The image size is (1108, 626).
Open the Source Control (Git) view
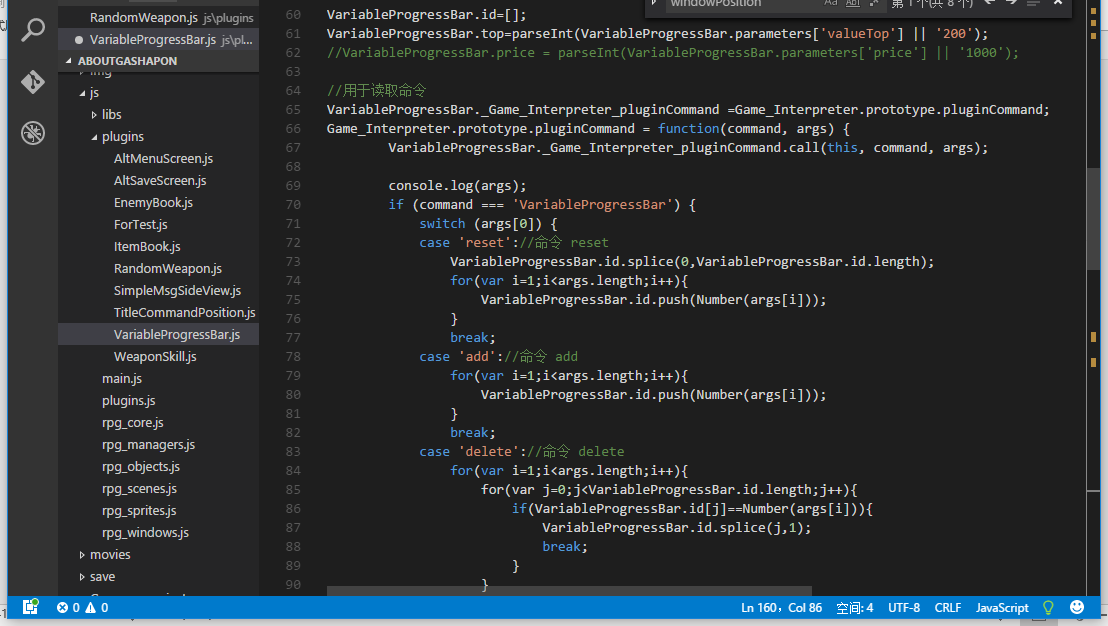point(33,82)
